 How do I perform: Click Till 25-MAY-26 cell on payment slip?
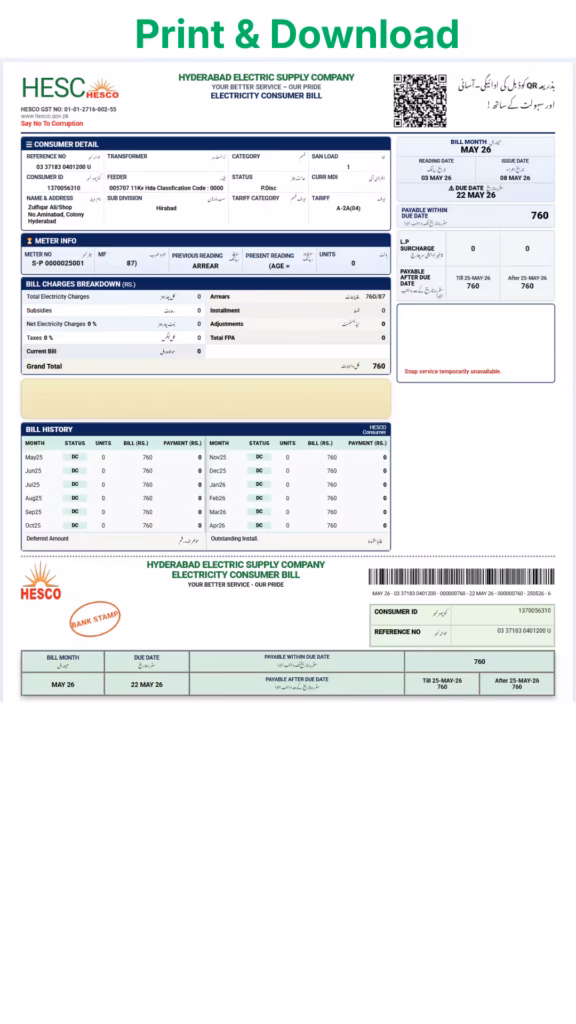coord(442,684)
